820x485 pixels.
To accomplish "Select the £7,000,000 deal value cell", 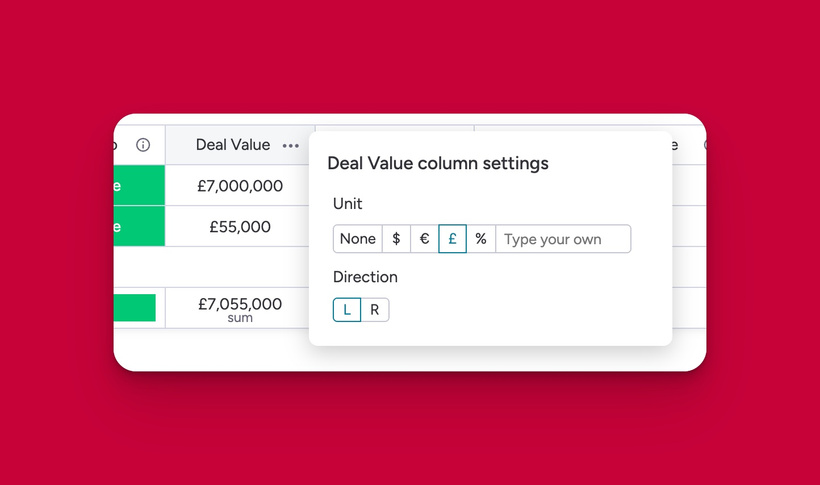I will coord(240,186).
